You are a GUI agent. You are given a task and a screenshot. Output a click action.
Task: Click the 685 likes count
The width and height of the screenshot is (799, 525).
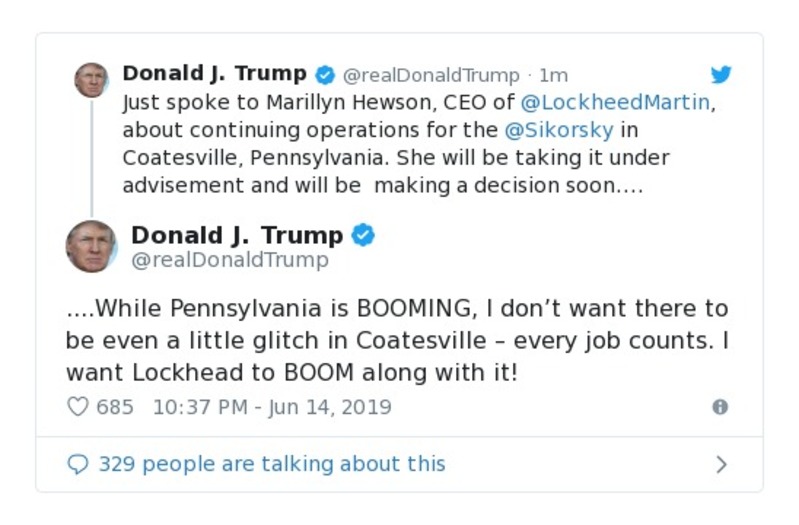point(115,407)
